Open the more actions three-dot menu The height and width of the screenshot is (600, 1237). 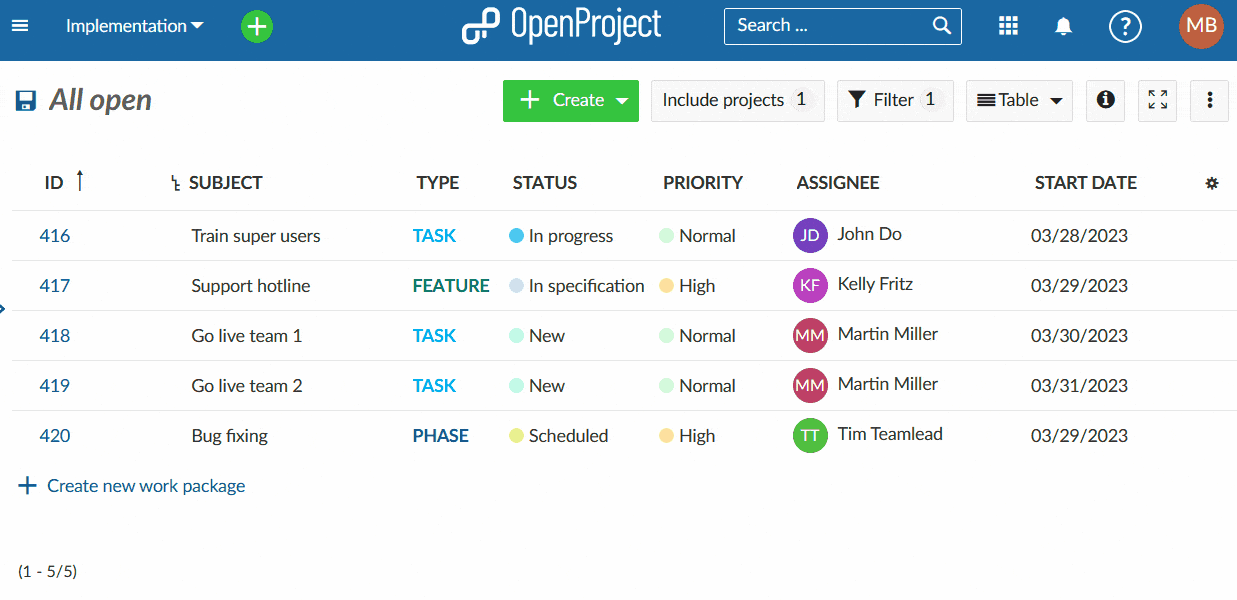point(1209,100)
